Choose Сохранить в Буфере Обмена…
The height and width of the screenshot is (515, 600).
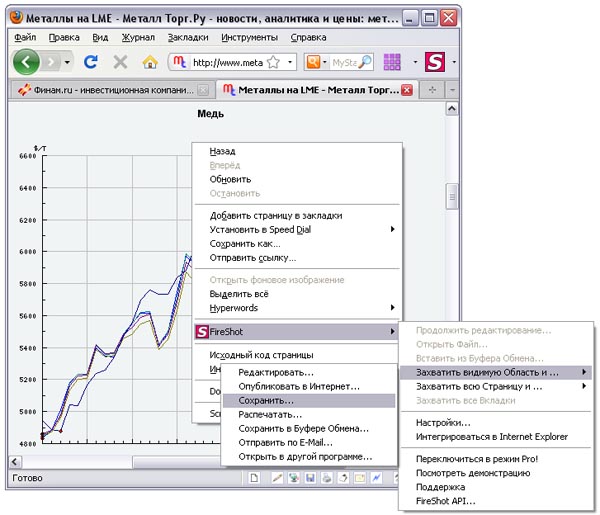coord(309,429)
